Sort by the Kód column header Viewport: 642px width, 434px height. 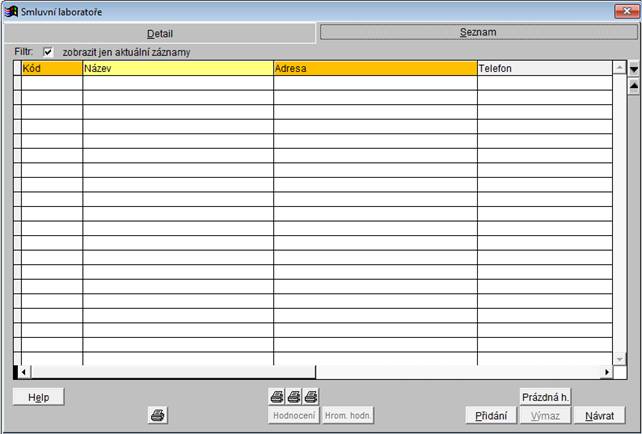click(x=52, y=69)
